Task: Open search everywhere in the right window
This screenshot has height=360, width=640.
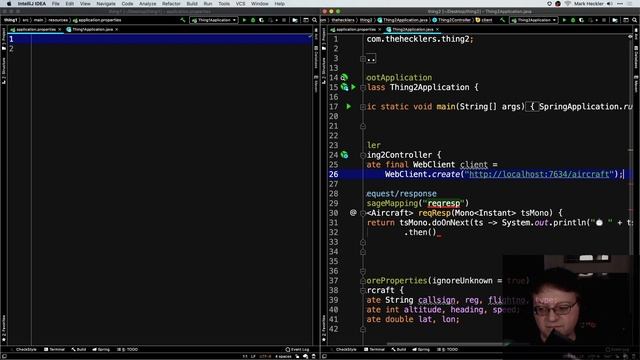Action: [x=634, y=20]
